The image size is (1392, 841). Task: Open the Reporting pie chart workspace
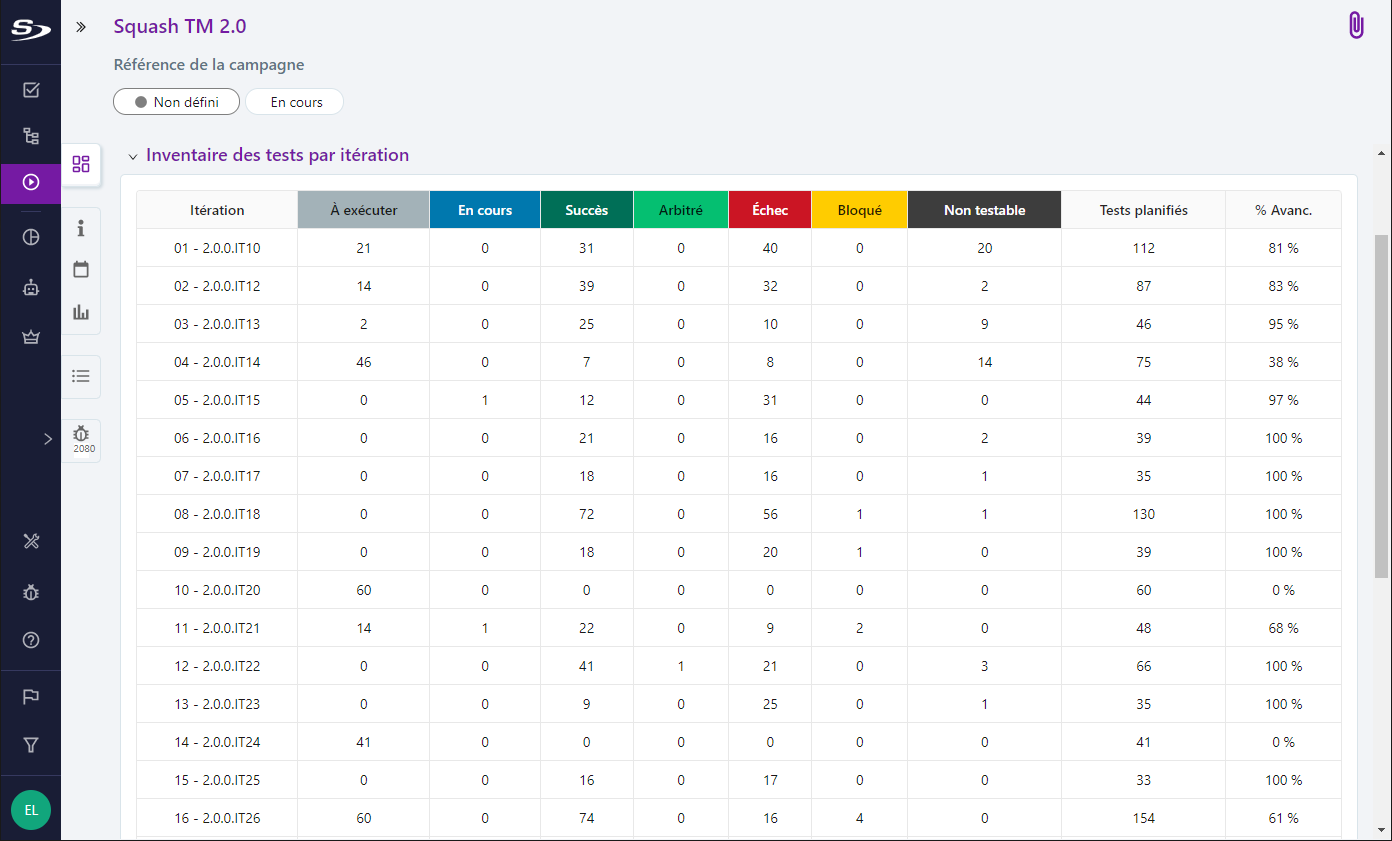[31, 237]
